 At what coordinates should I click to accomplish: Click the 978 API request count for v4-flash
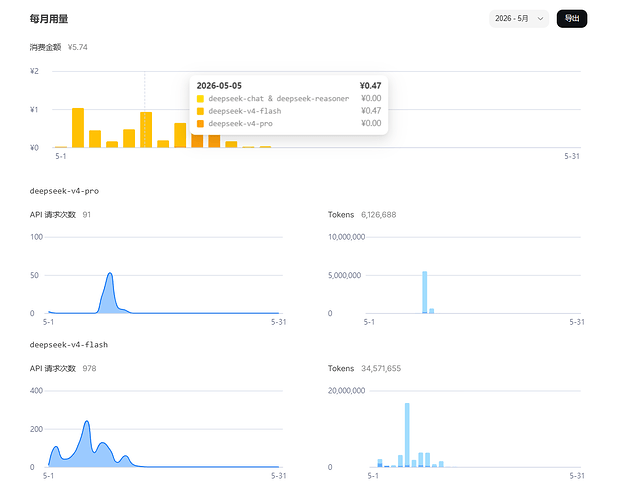89,368
